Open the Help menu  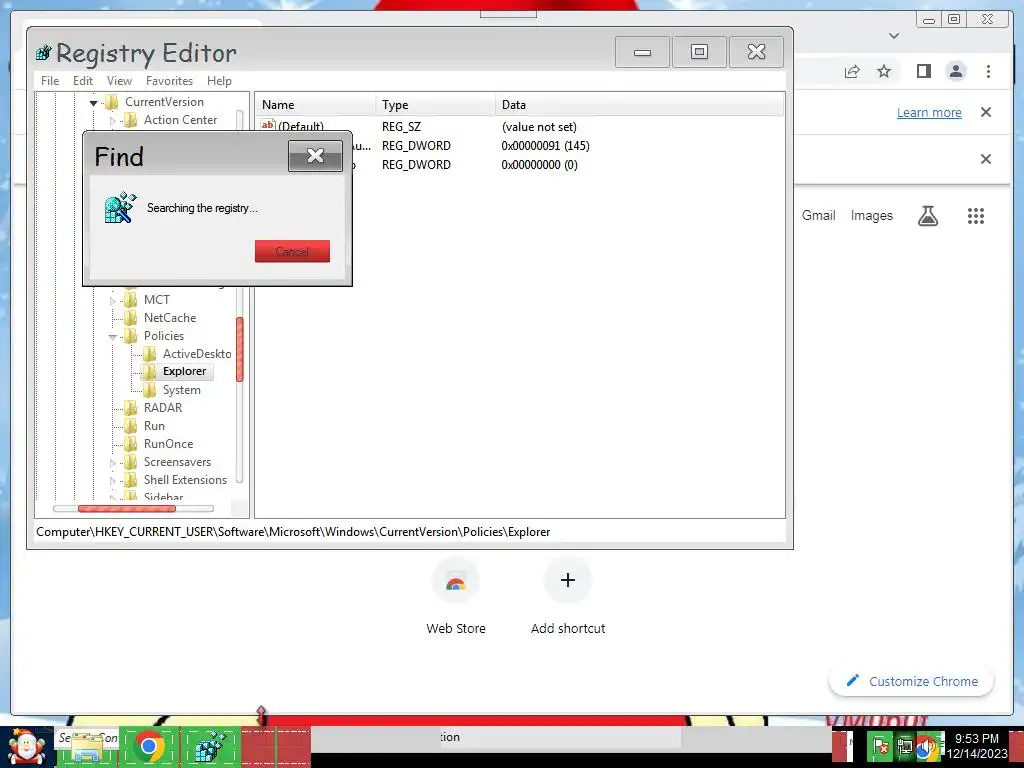coord(219,81)
